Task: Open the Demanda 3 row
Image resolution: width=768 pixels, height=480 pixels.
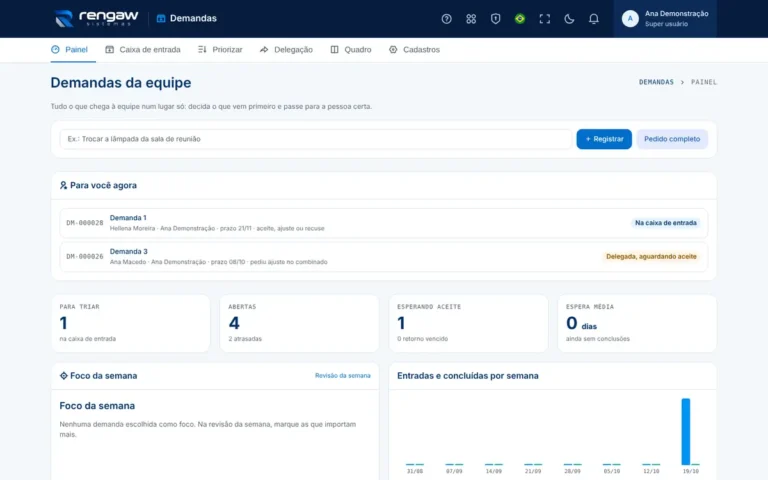Action: click(x=384, y=257)
